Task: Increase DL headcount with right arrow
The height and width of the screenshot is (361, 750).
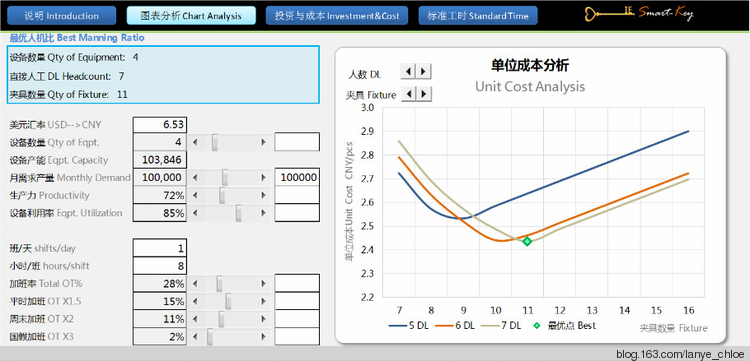Action: pos(423,72)
